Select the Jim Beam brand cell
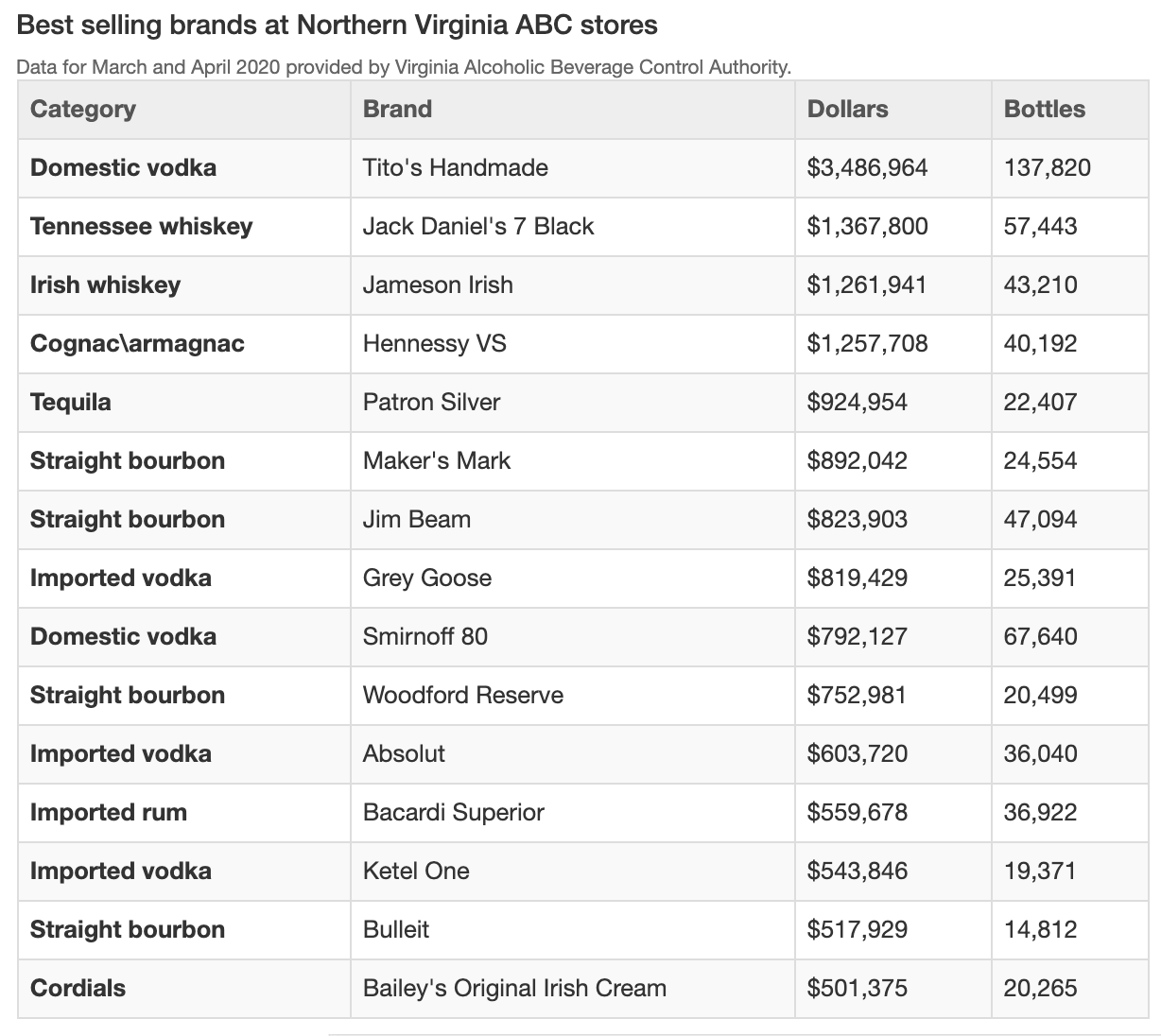The image size is (1161, 1036). pyautogui.click(x=416, y=520)
